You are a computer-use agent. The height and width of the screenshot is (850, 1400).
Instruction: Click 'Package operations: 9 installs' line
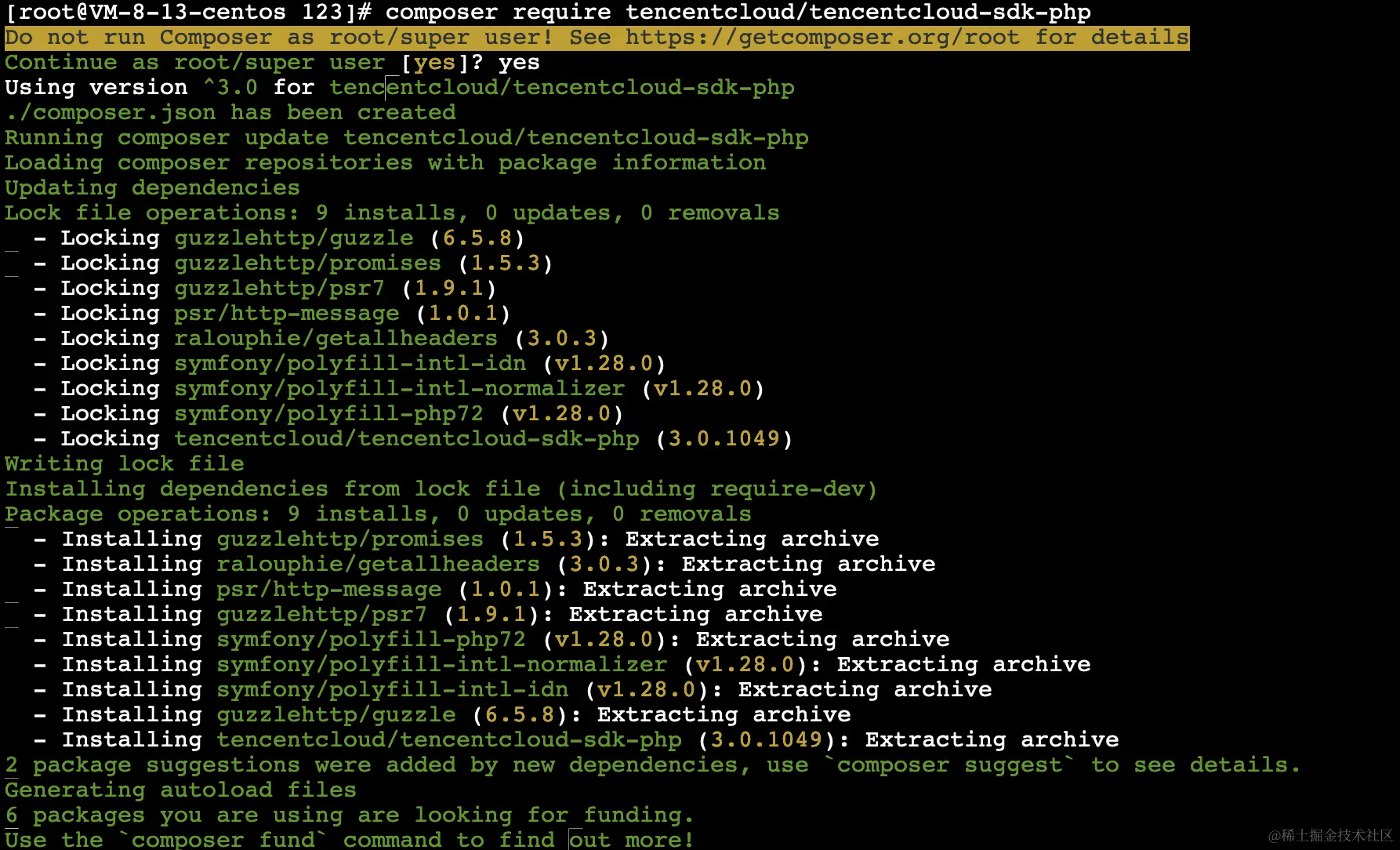(x=379, y=514)
